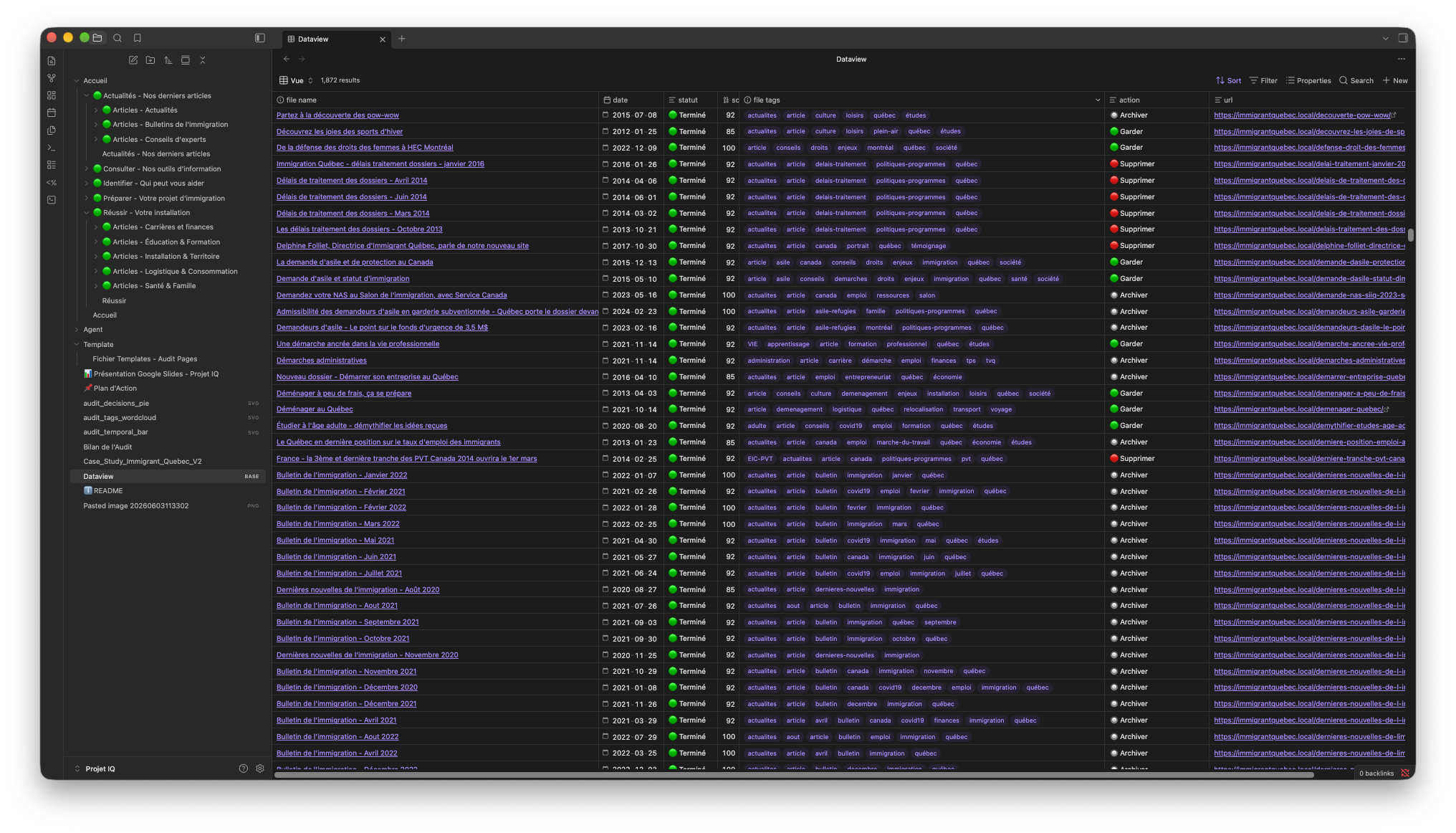Viewport: 1456px width, 833px height.
Task: Click the vertical scrollbar thumb
Action: pyautogui.click(x=1410, y=235)
